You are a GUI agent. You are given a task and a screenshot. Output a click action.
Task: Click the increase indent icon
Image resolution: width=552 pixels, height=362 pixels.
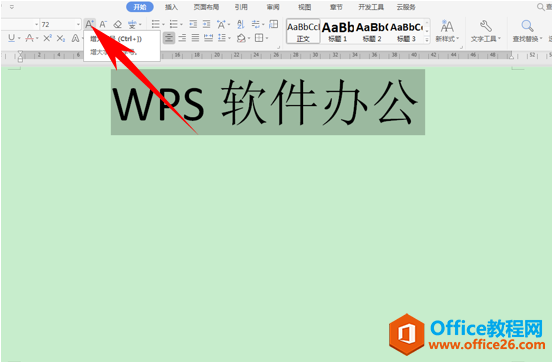[x=206, y=24]
